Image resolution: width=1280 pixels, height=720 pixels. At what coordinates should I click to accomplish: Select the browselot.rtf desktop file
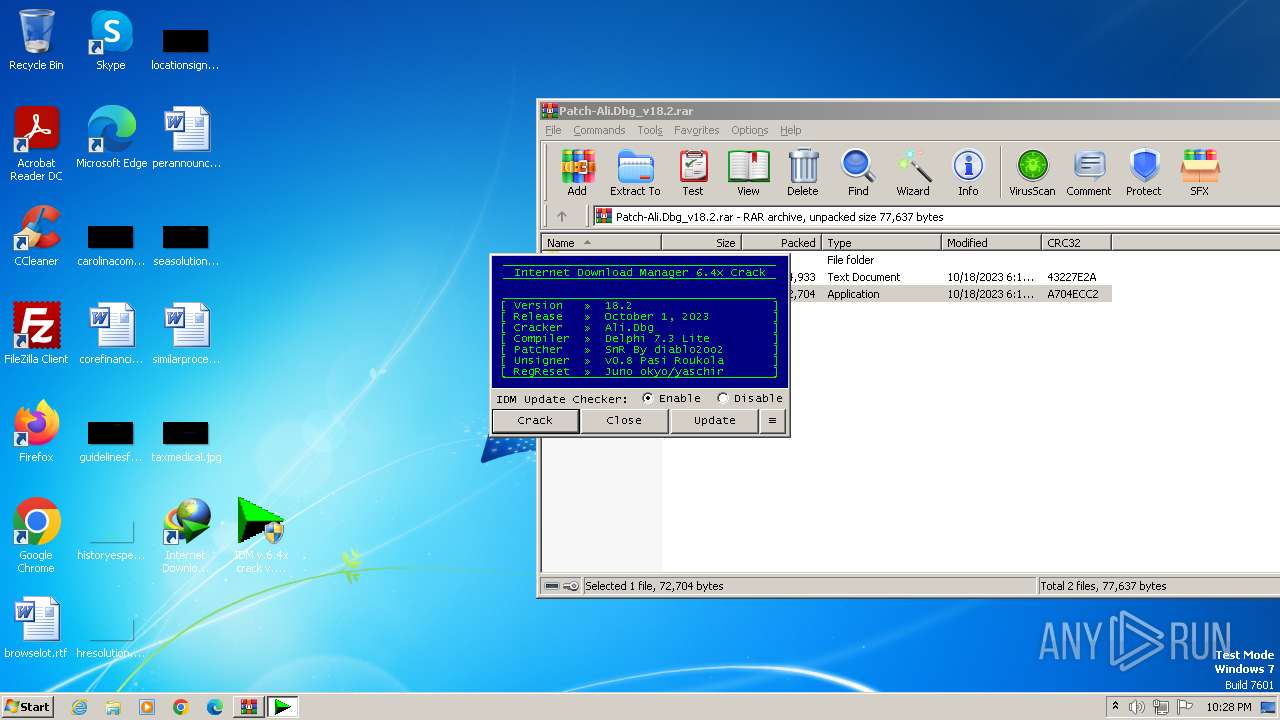pyautogui.click(x=36, y=628)
